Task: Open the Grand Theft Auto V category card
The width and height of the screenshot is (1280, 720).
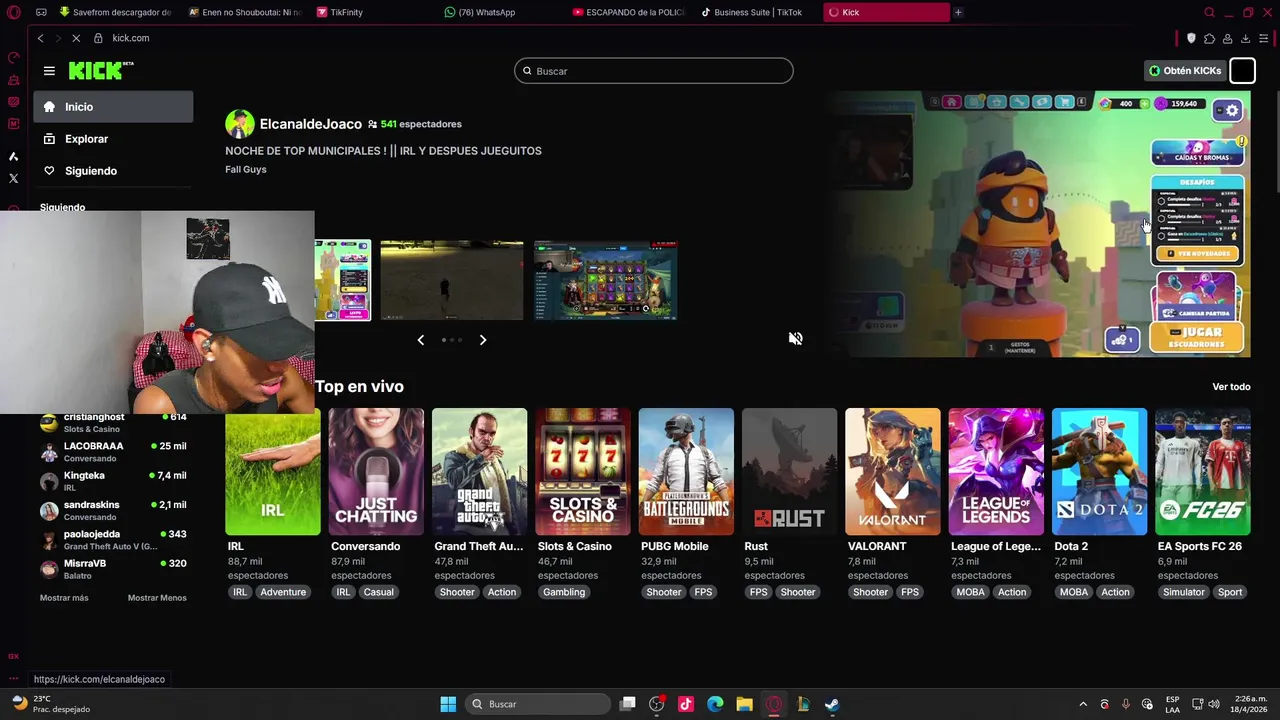Action: (x=480, y=472)
